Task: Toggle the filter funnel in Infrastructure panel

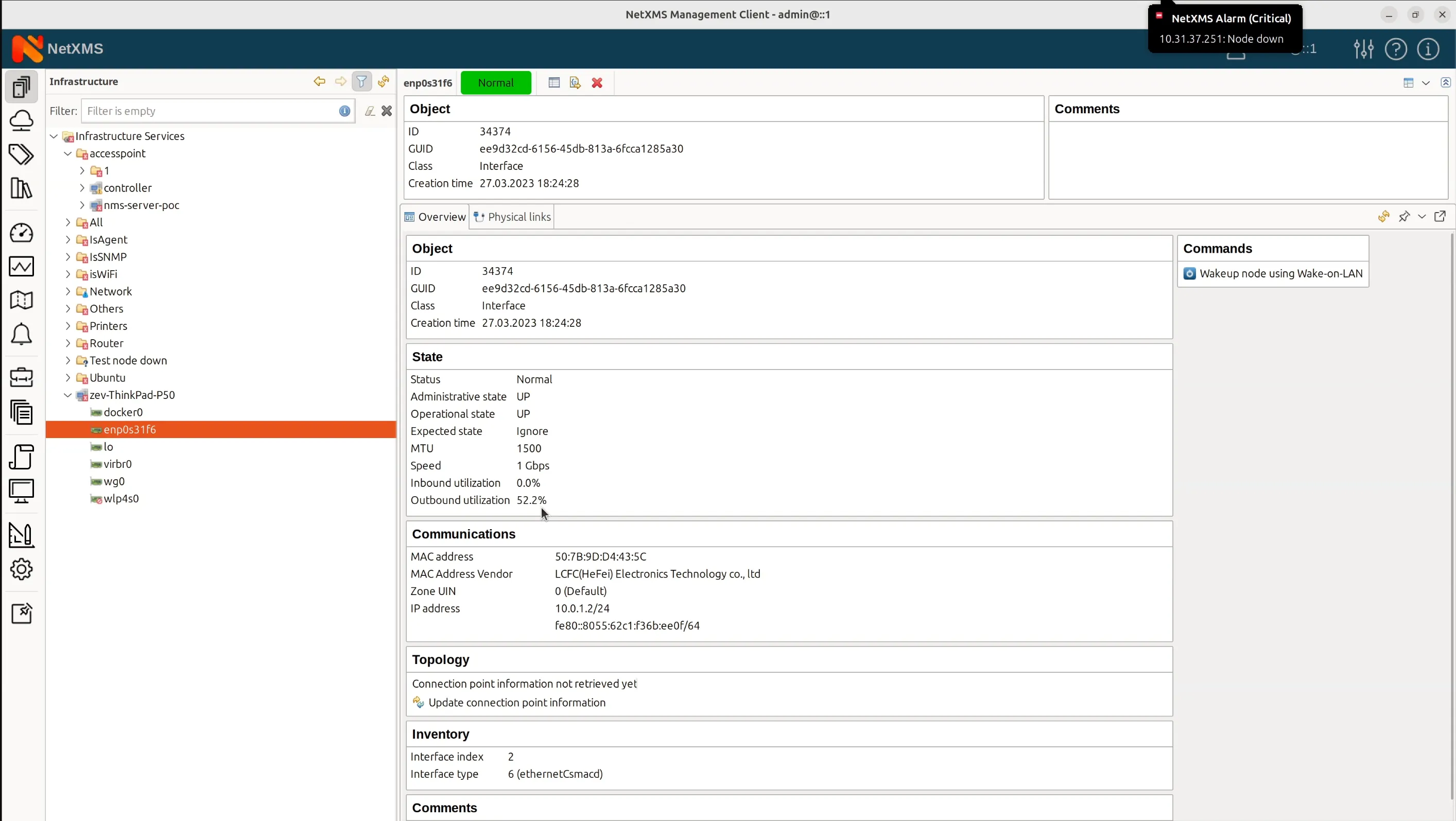Action: tap(362, 81)
